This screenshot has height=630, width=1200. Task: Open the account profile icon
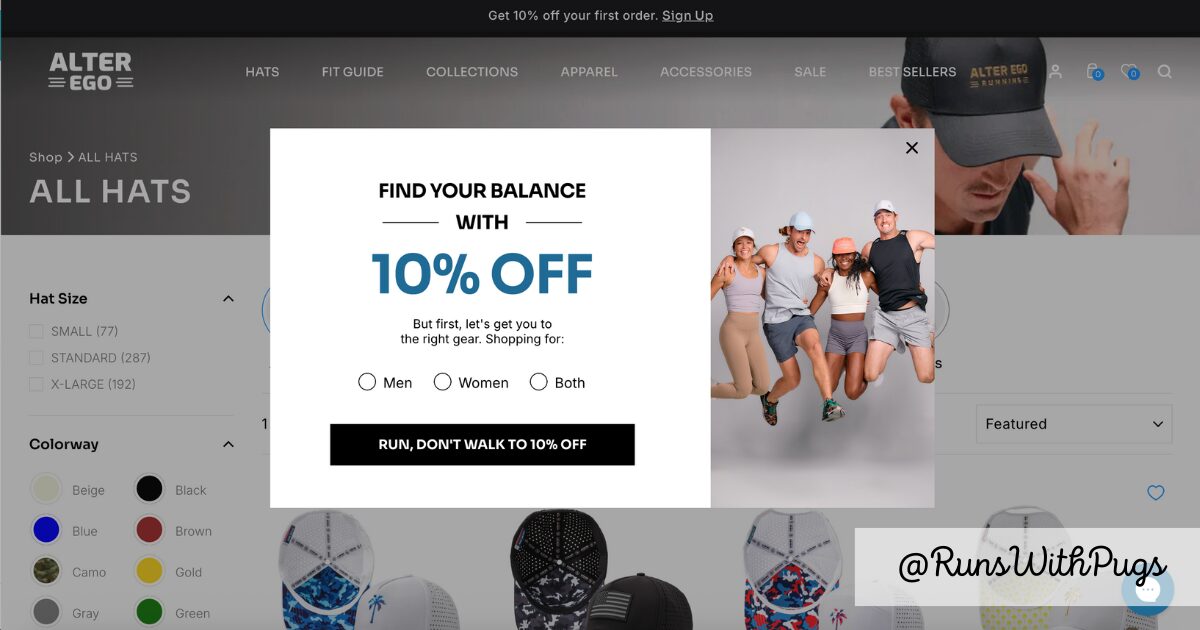pyautogui.click(x=1055, y=71)
